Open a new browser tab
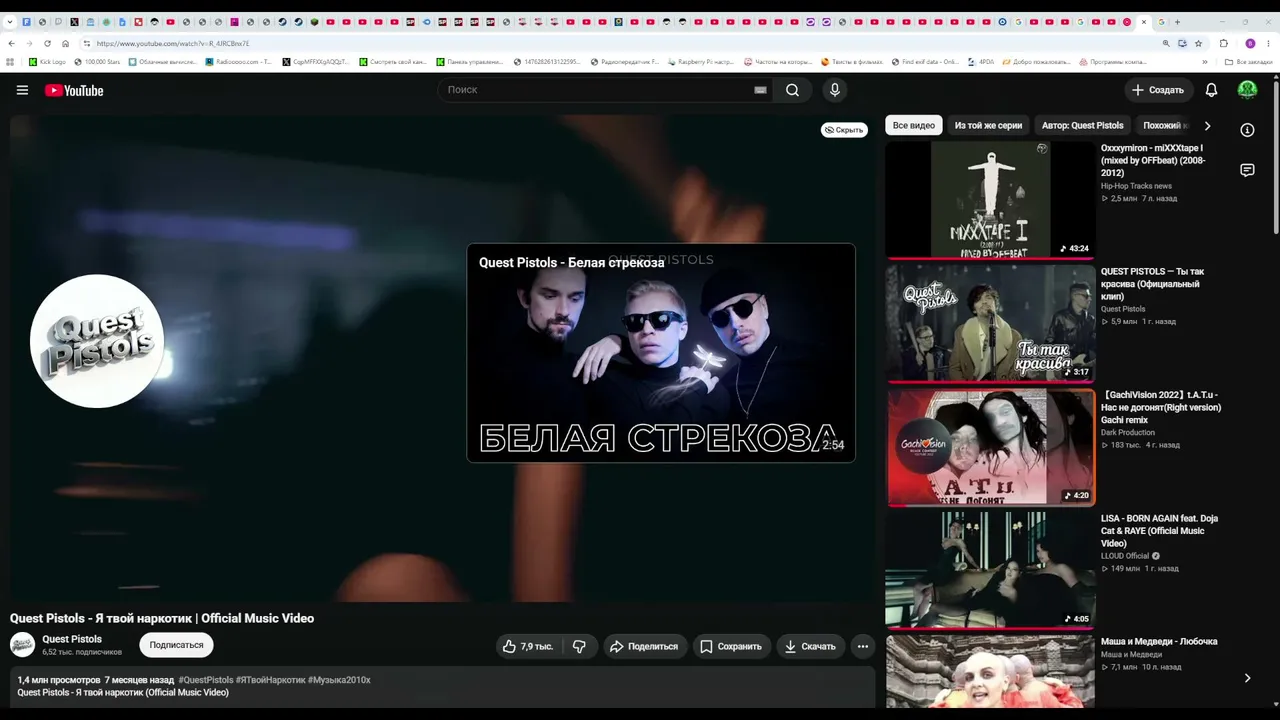The width and height of the screenshot is (1280, 720). click(x=1177, y=22)
